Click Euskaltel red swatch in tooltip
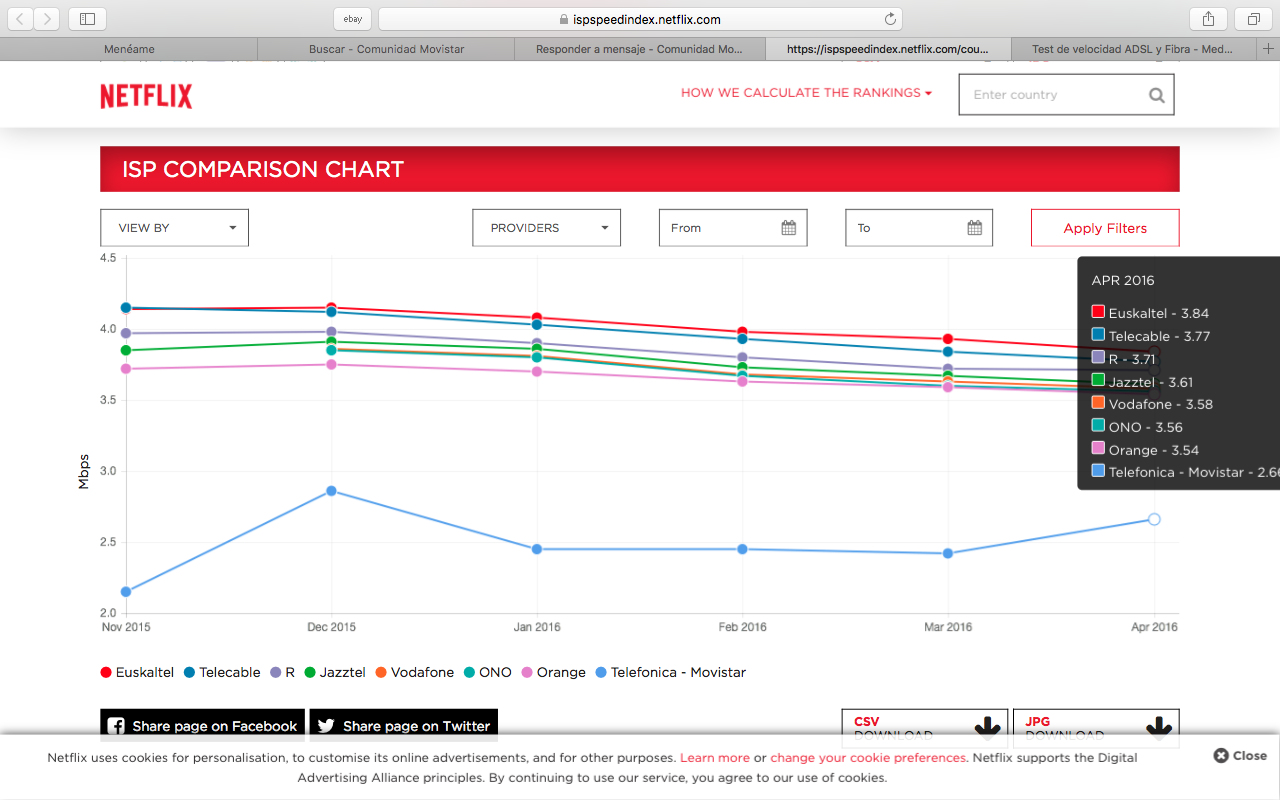Screen dimensions: 1280x800 click(1098, 312)
